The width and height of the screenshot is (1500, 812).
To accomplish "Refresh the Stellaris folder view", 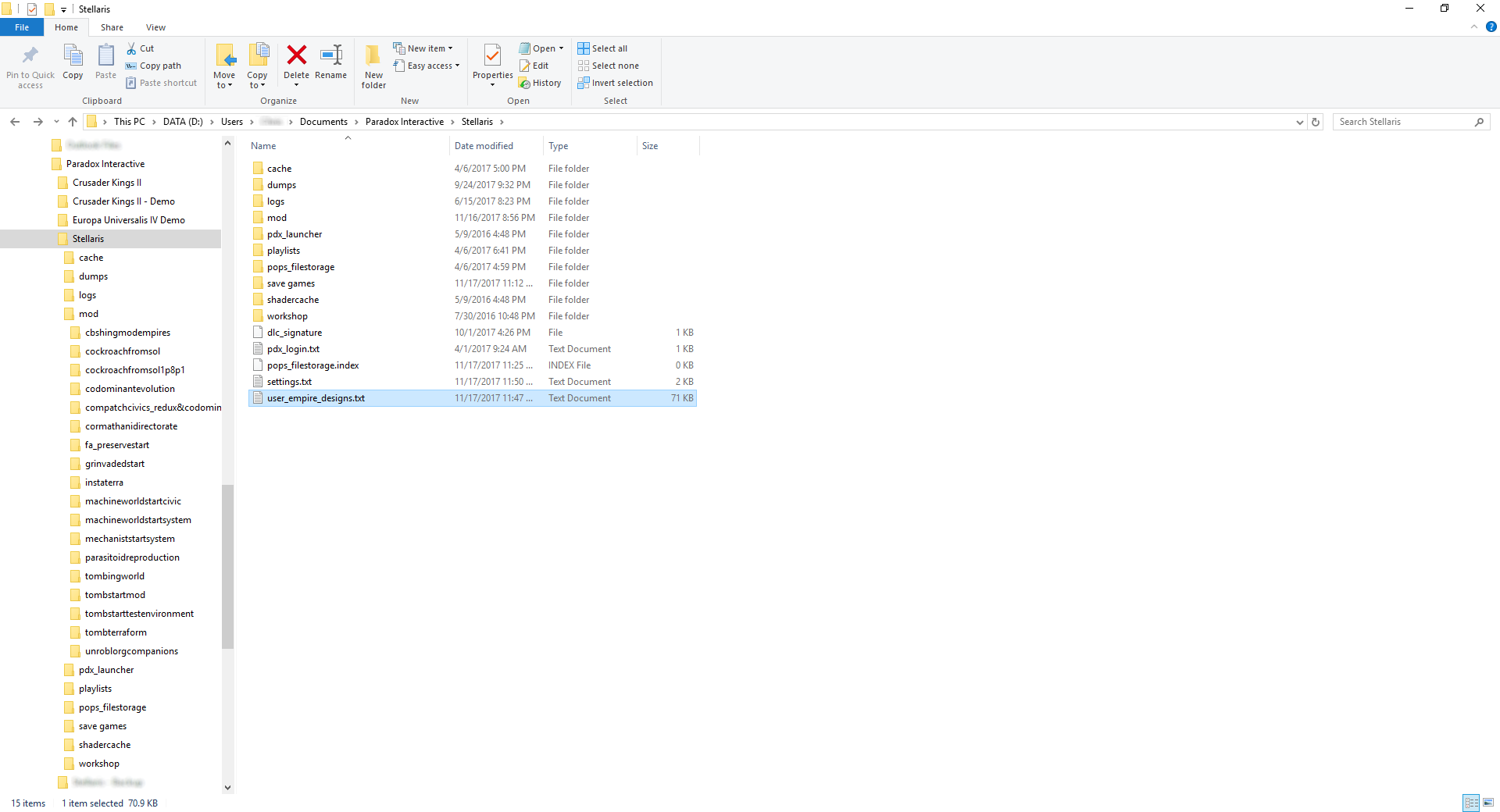I will (x=1316, y=122).
